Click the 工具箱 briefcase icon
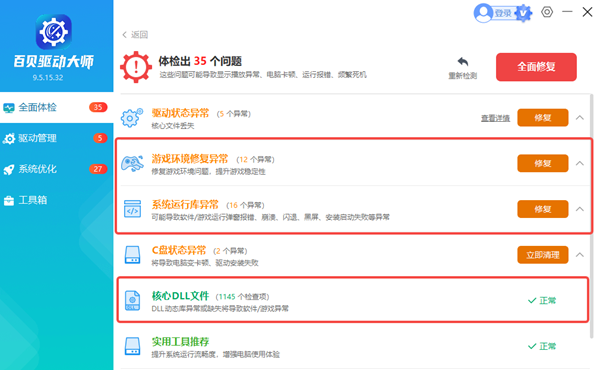This screenshot has height=370, width=600. [x=9, y=200]
